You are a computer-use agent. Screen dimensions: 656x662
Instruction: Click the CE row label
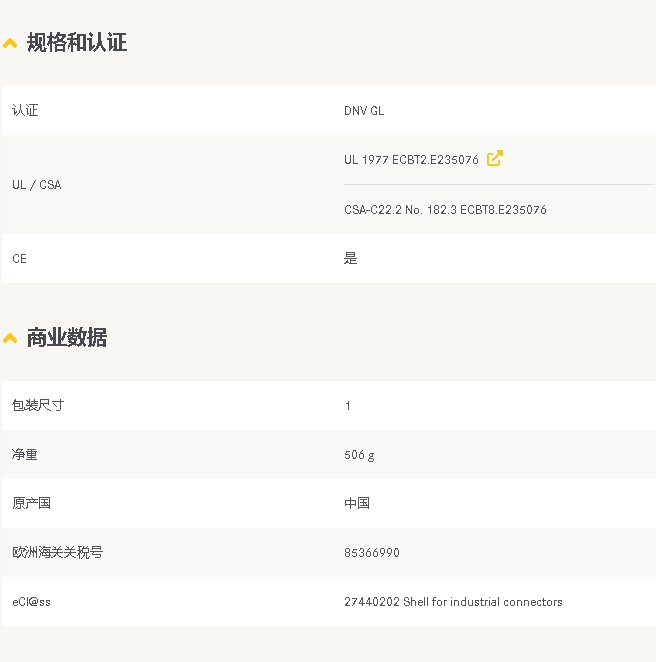pyautogui.click(x=19, y=259)
